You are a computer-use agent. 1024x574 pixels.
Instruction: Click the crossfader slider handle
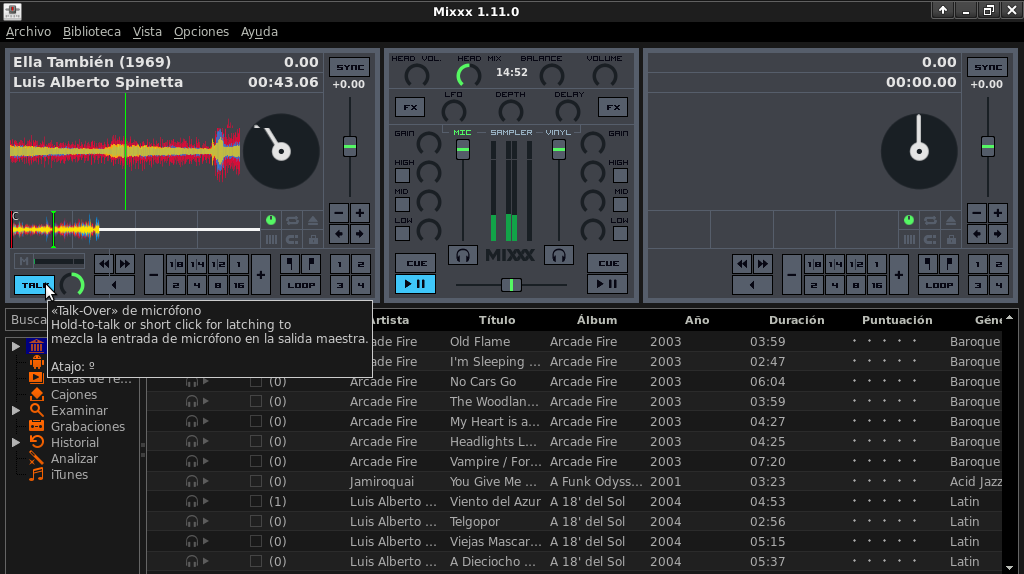tap(511, 285)
